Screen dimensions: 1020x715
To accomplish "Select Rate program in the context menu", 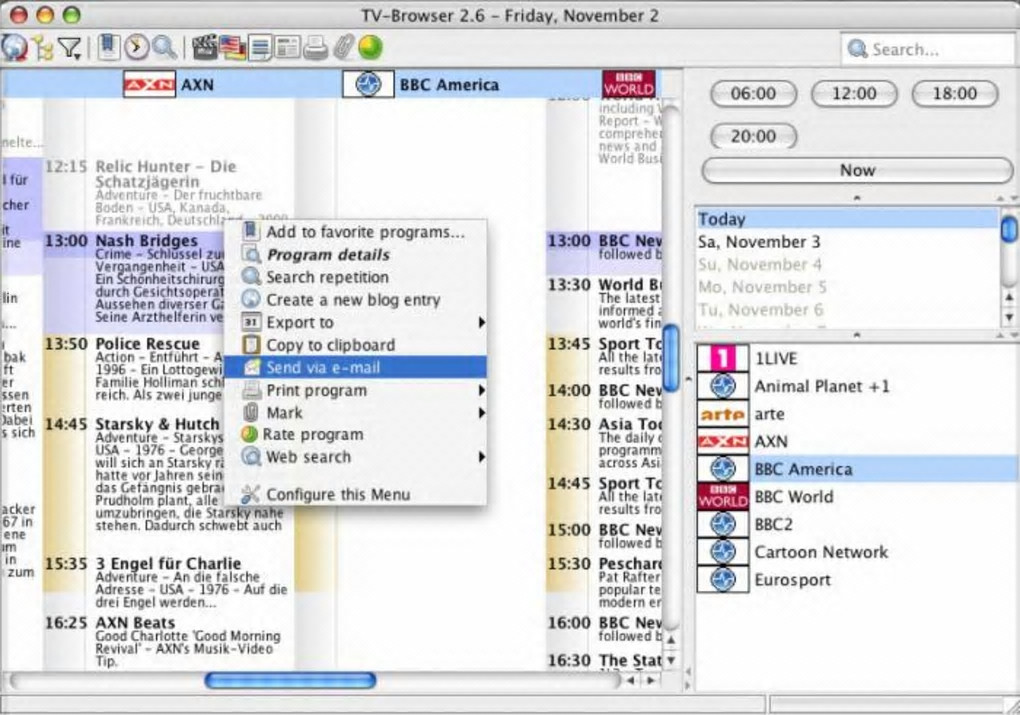I will click(355, 435).
